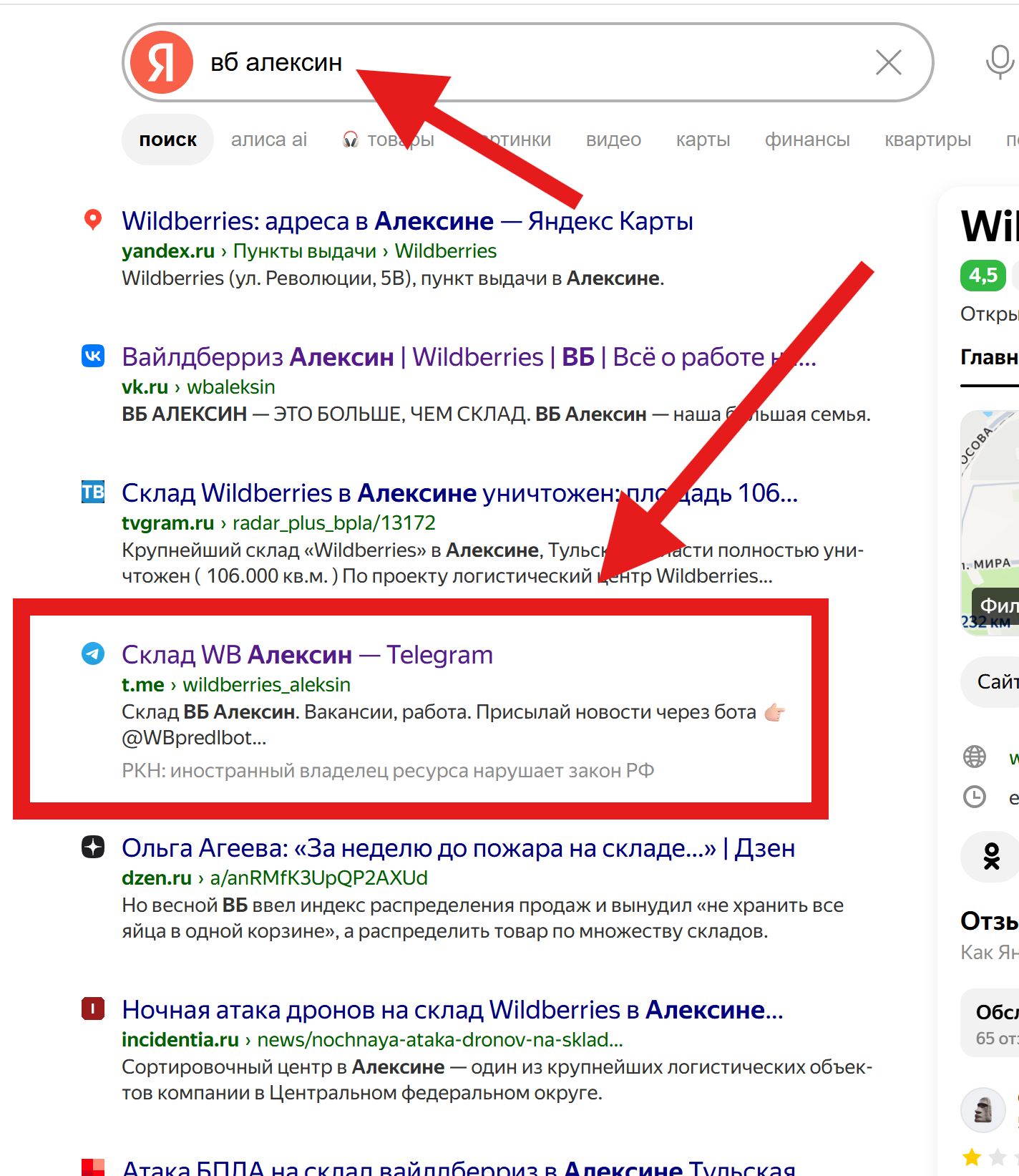The height and width of the screenshot is (1176, 1019).
Task: Click the red Yandex logo in search bar
Action: tap(162, 62)
